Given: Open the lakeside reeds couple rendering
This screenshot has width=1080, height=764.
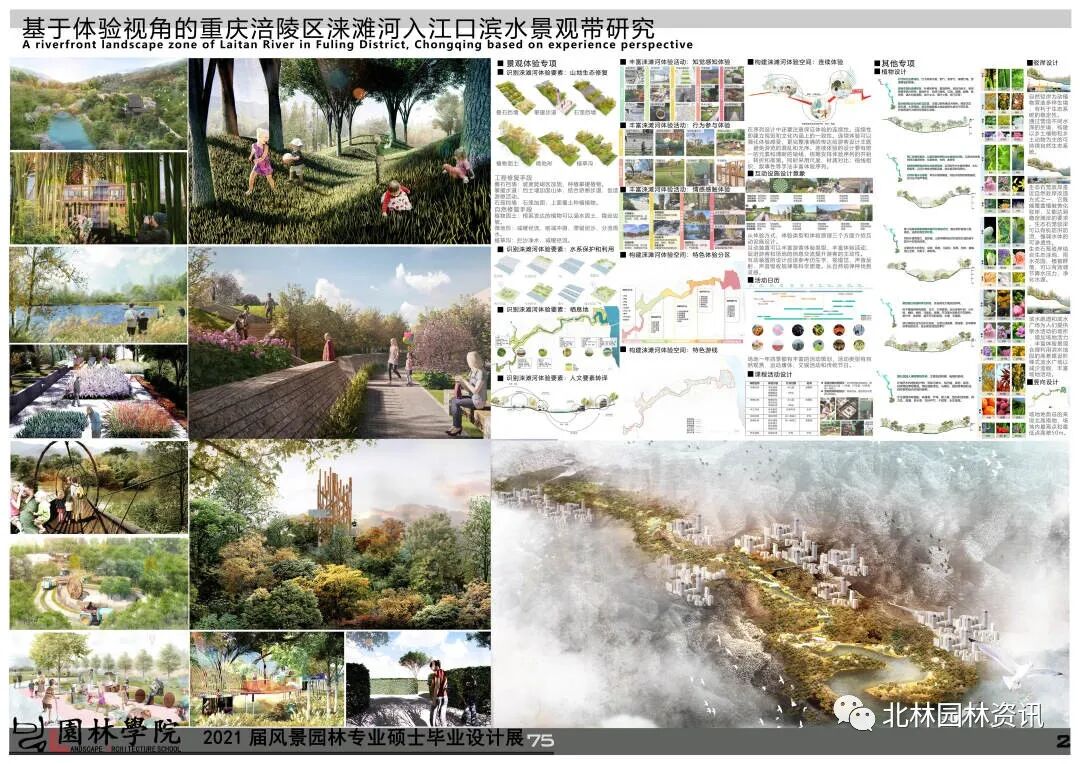Looking at the screenshot, I should click(98, 295).
